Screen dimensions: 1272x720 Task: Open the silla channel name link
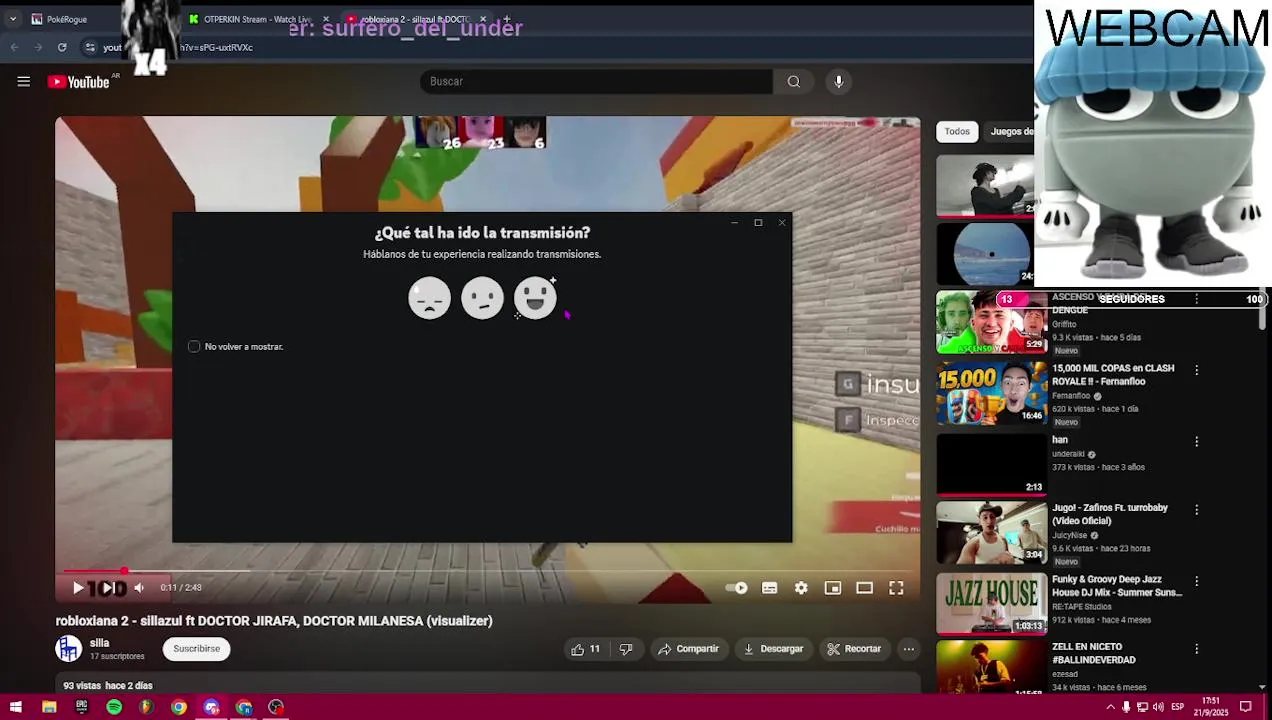99,643
